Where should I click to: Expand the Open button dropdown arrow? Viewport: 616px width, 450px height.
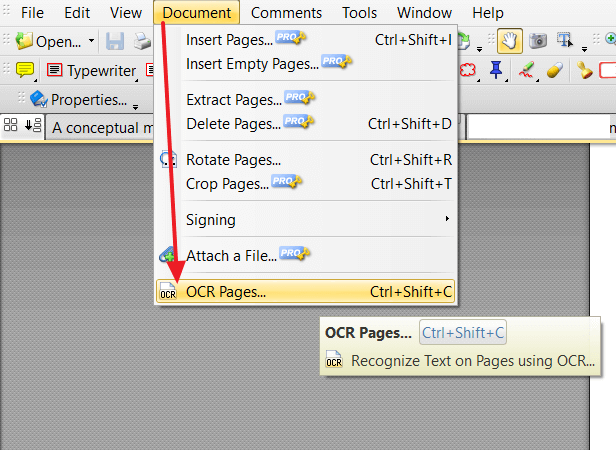tap(91, 41)
